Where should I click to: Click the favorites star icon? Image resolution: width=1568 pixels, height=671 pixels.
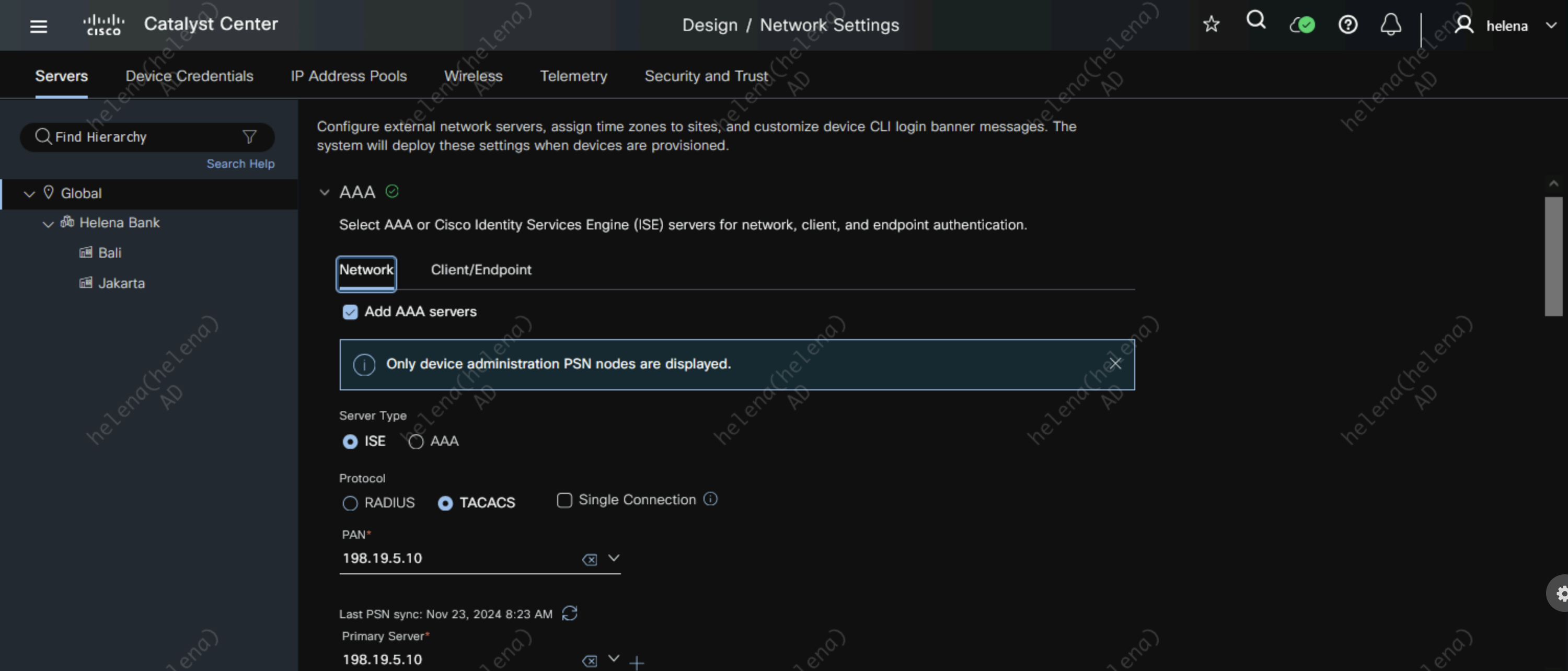(x=1210, y=25)
